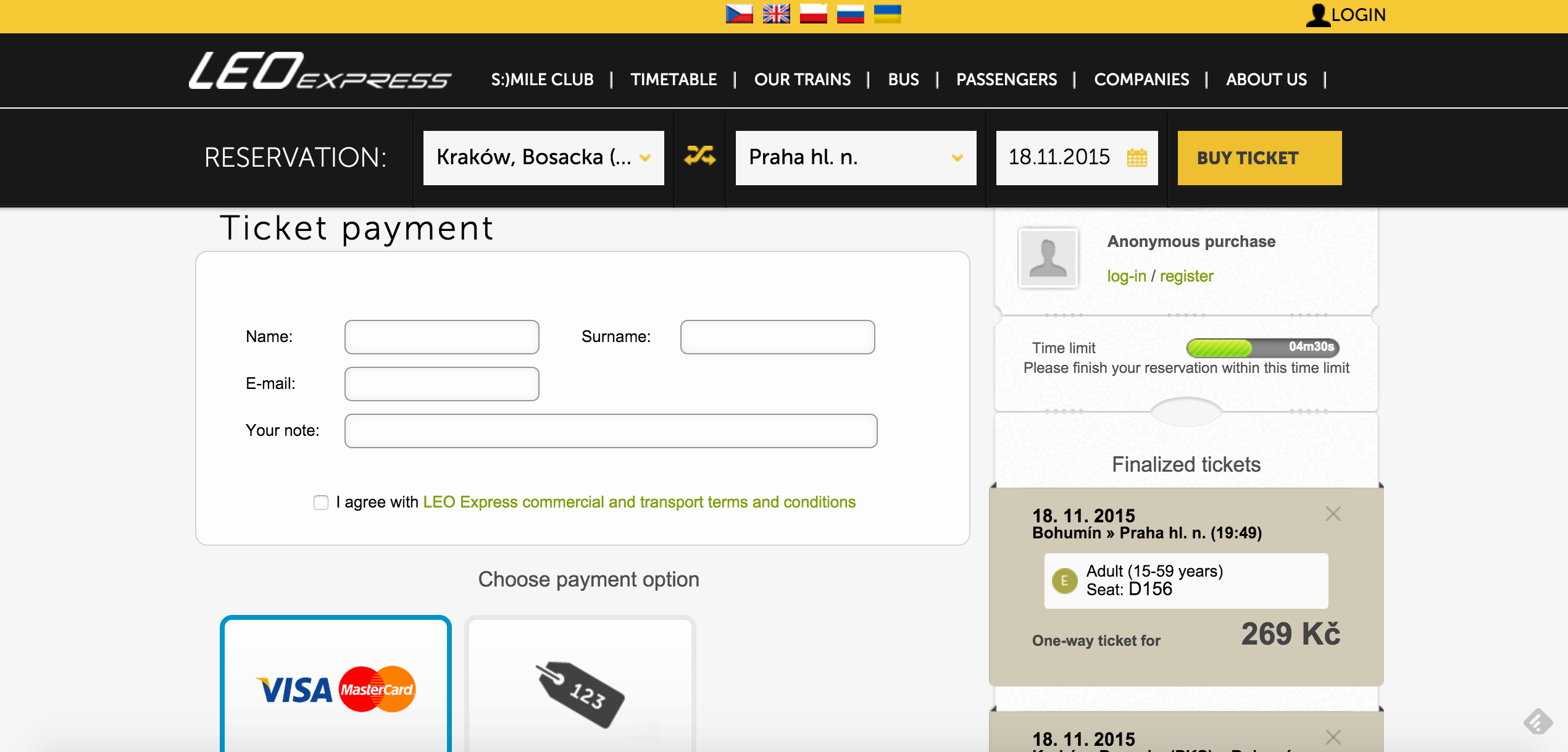
Task: Select the English UK flag
Action: click(x=776, y=14)
